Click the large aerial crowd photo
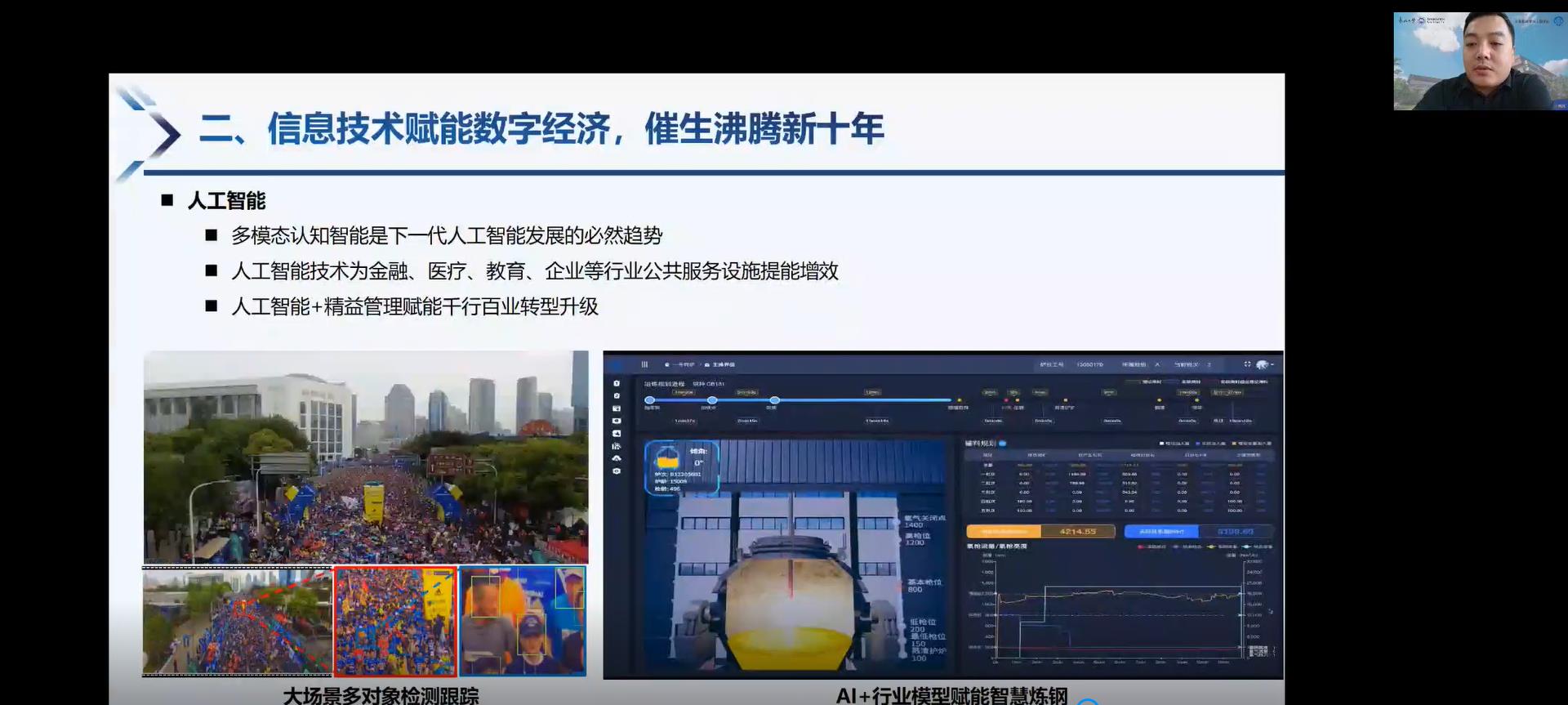1568x705 pixels. pos(366,457)
